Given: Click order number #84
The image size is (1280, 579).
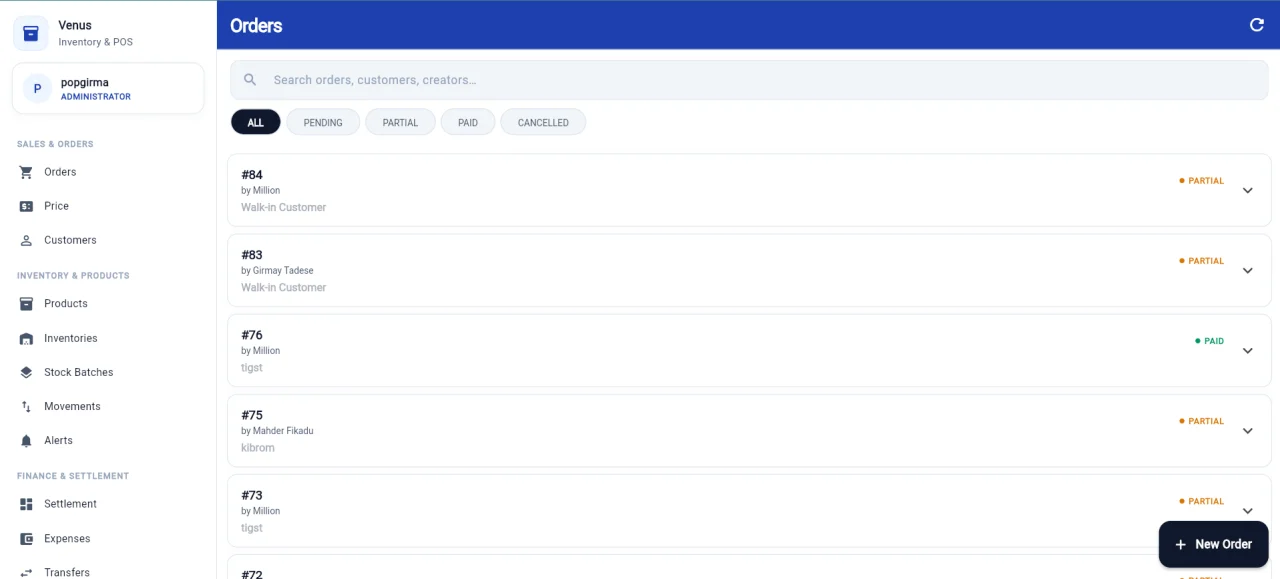Looking at the screenshot, I should tap(252, 175).
